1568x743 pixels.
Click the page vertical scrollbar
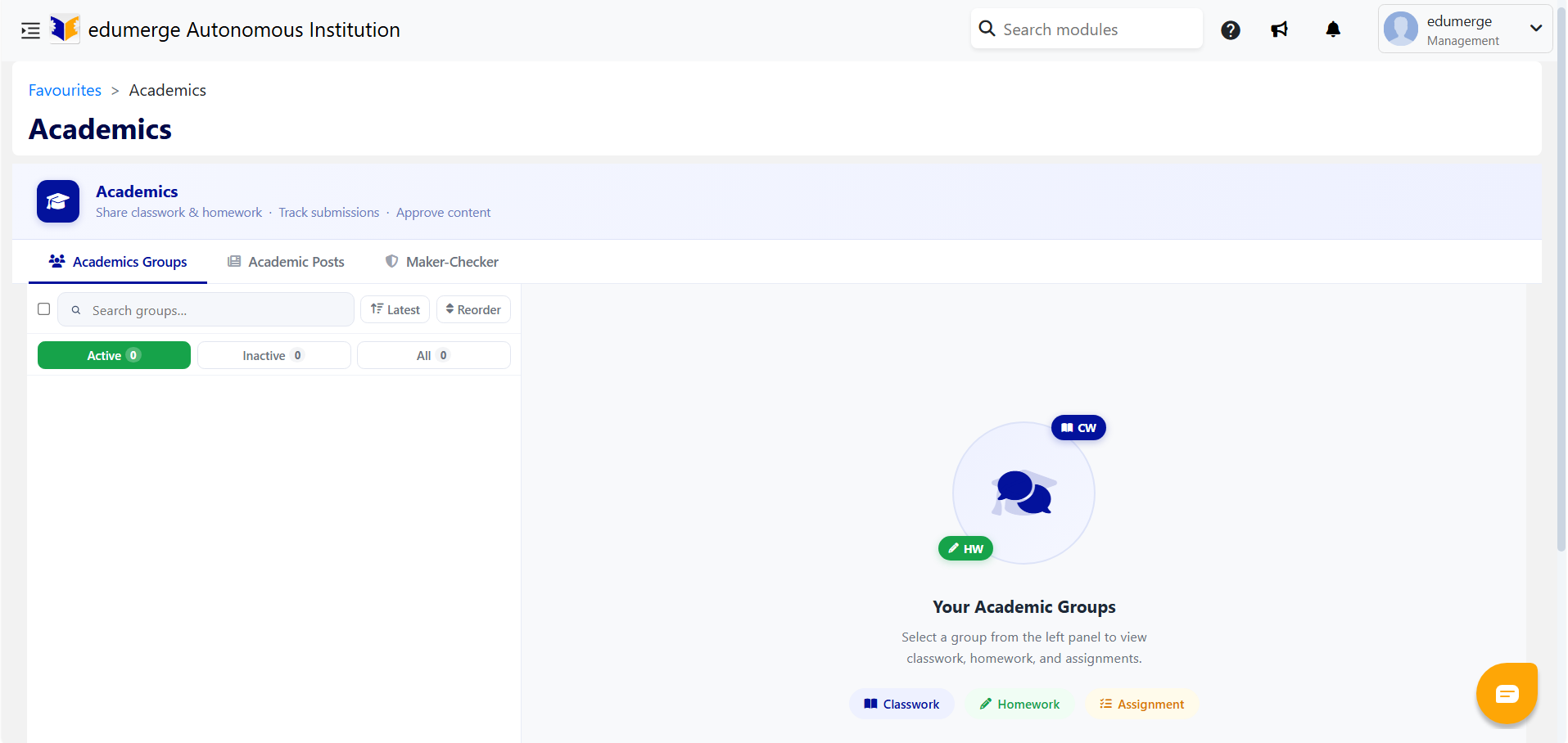tap(1561, 278)
